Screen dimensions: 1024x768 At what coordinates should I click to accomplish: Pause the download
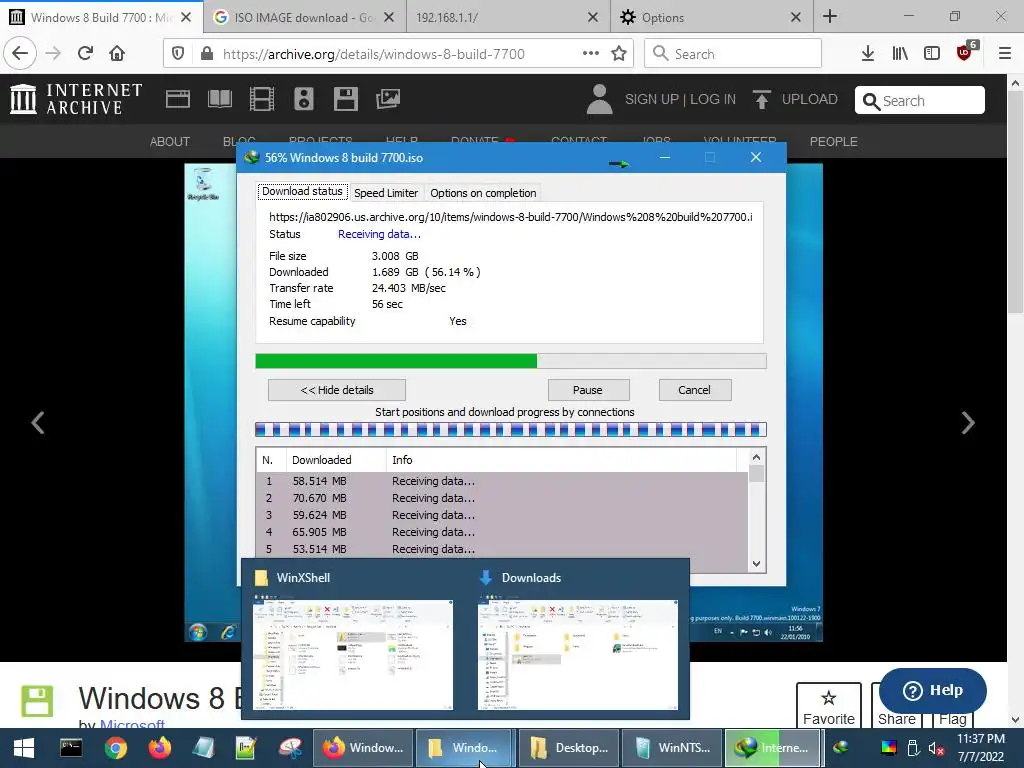[588, 390]
